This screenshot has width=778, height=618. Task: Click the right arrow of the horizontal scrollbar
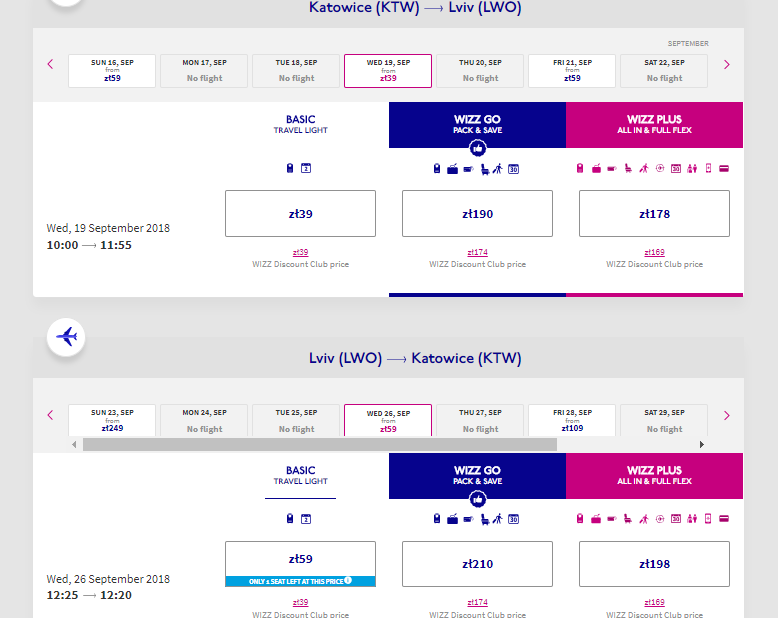click(701, 444)
